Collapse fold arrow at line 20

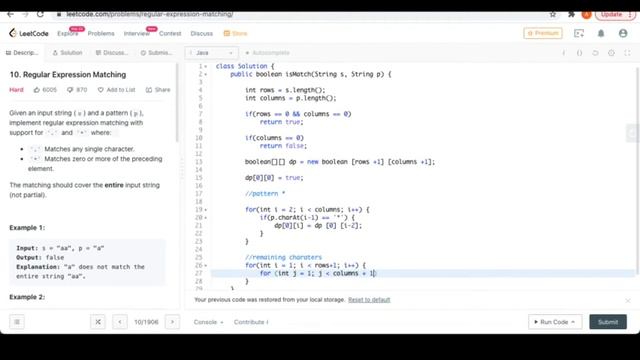click(x=206, y=218)
